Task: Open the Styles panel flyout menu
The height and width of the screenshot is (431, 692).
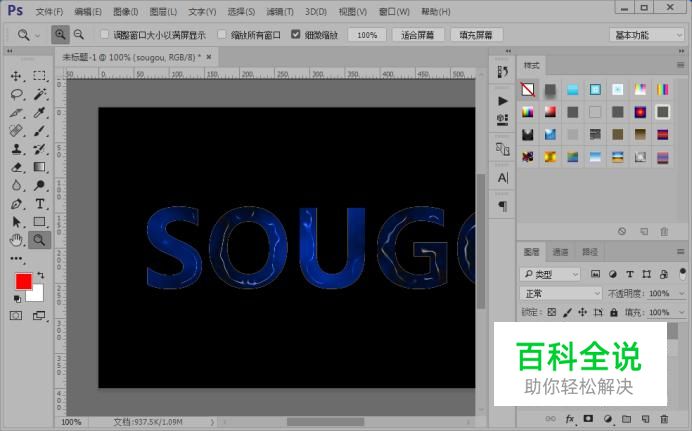Action: click(681, 65)
